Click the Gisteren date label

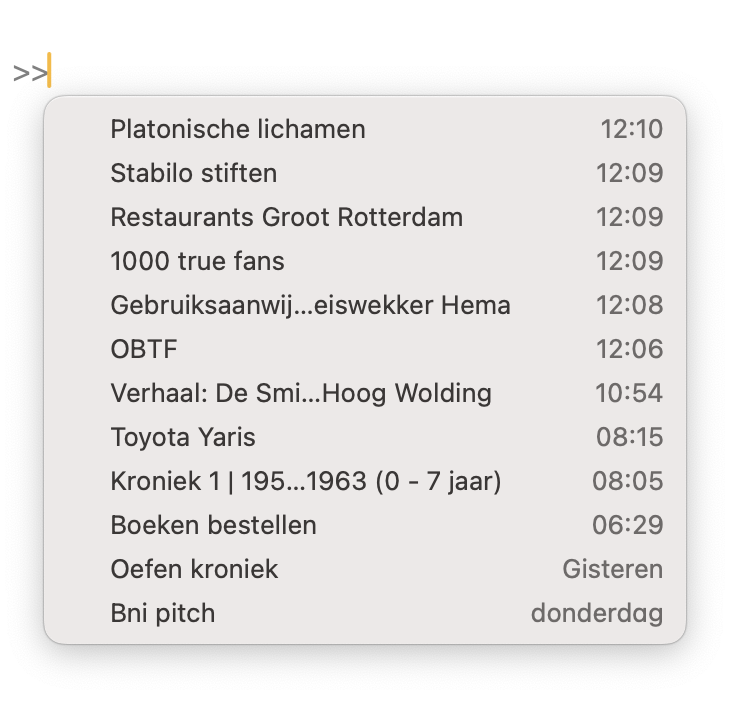[x=612, y=569]
